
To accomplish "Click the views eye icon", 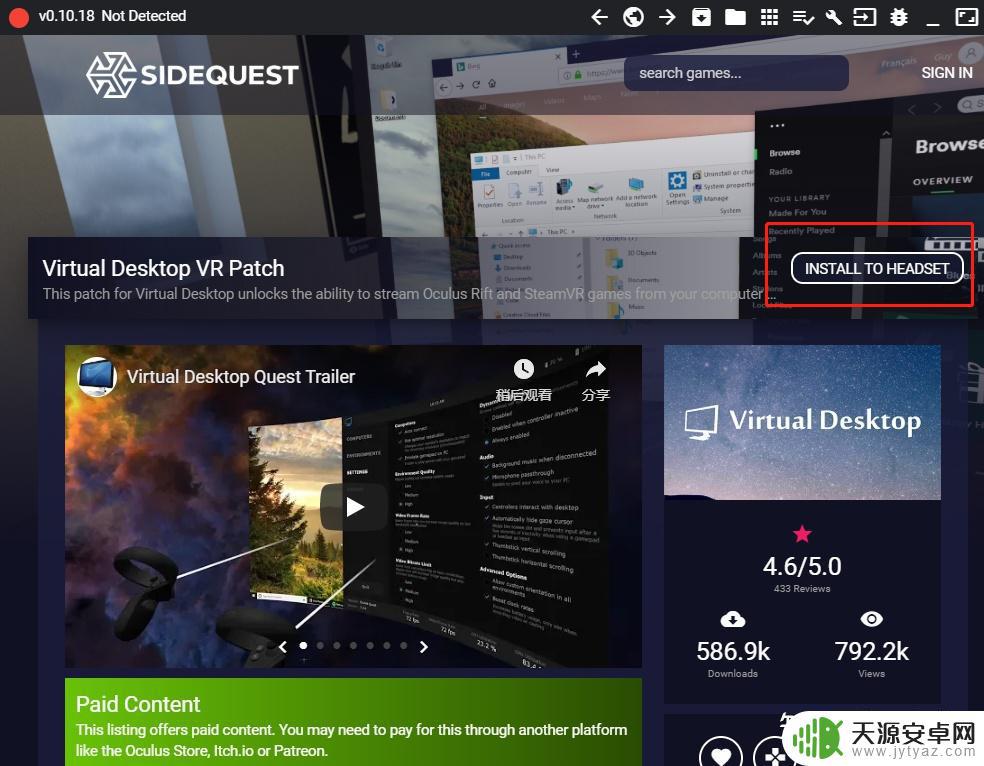I will pyautogui.click(x=871, y=619).
